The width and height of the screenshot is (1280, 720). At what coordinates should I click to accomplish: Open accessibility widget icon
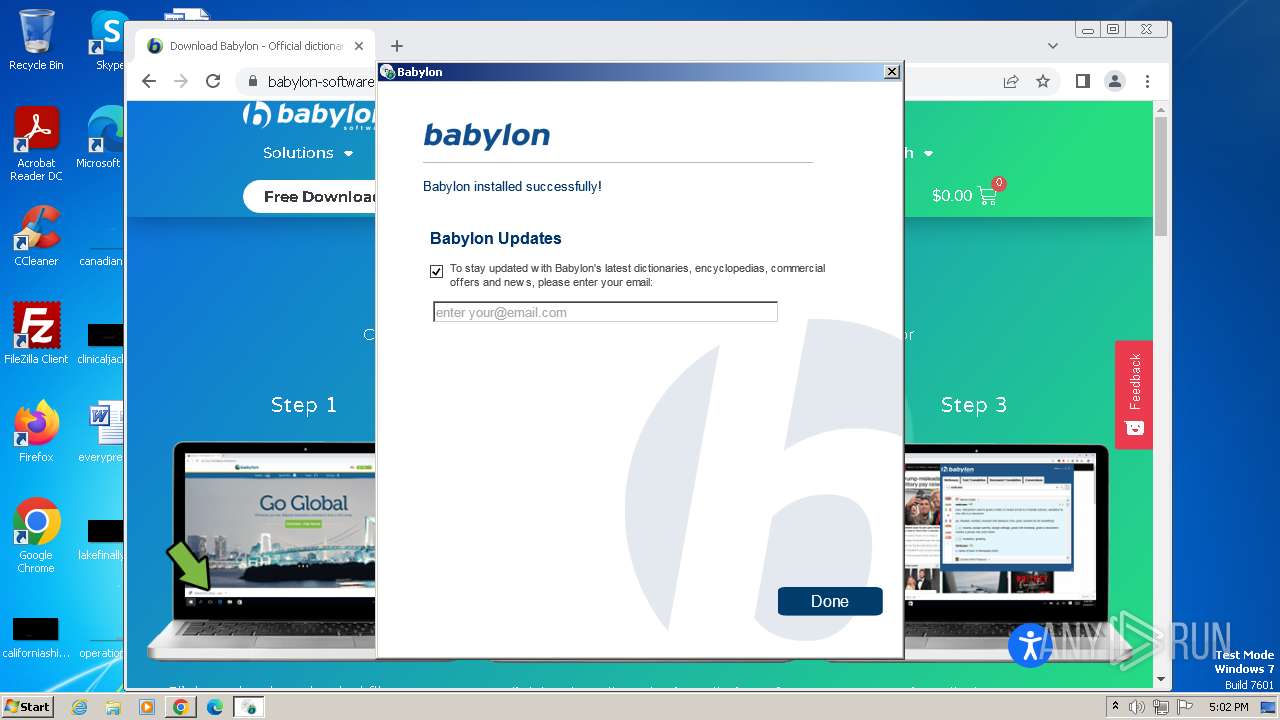point(1030,645)
